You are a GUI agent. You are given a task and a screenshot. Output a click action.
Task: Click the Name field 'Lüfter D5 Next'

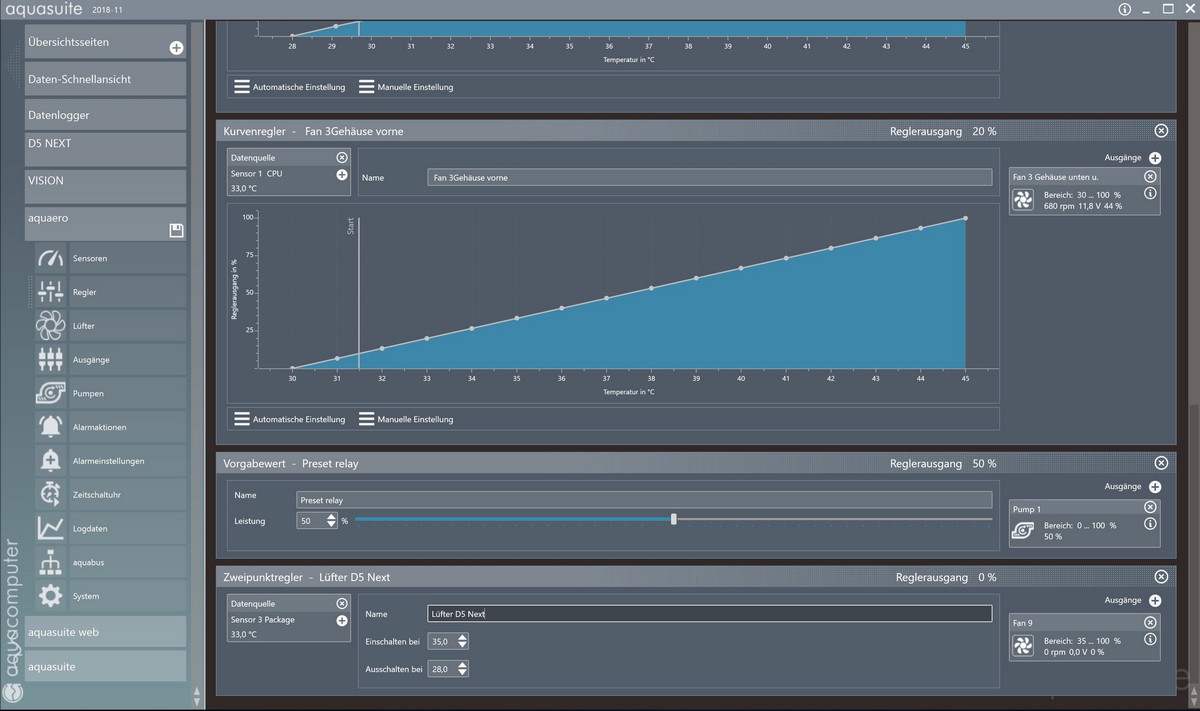click(709, 613)
